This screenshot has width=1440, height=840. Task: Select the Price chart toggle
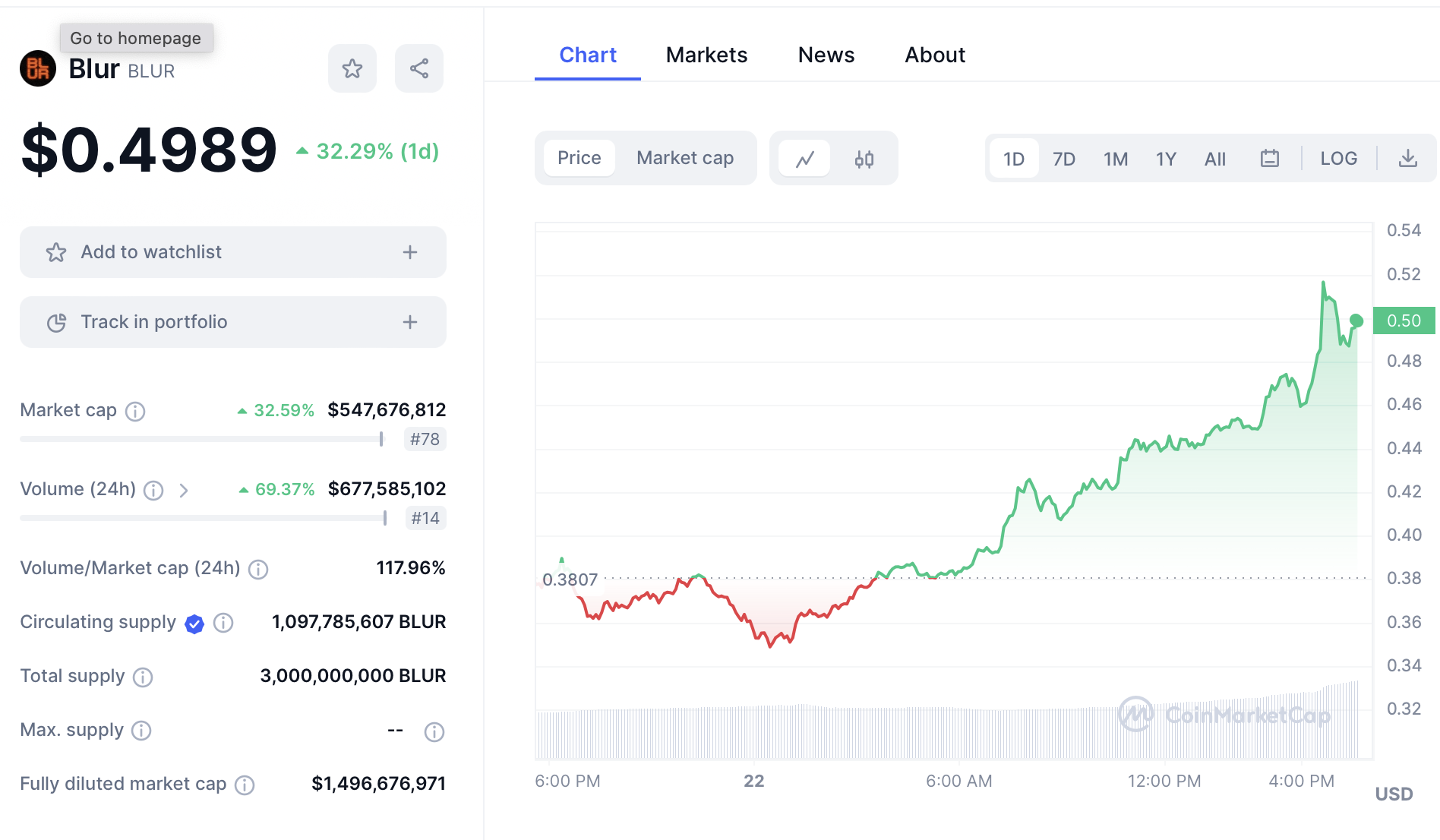click(579, 158)
